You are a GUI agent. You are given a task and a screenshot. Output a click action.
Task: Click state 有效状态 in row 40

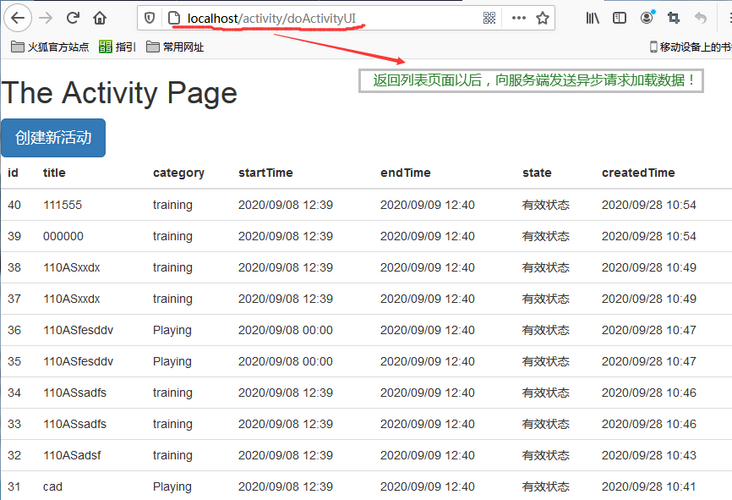pyautogui.click(x=546, y=205)
